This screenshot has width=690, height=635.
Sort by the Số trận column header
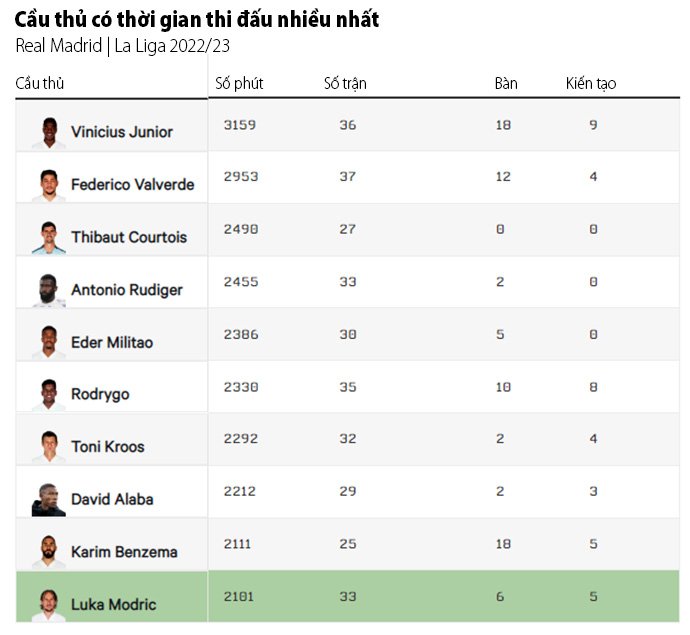(x=345, y=84)
